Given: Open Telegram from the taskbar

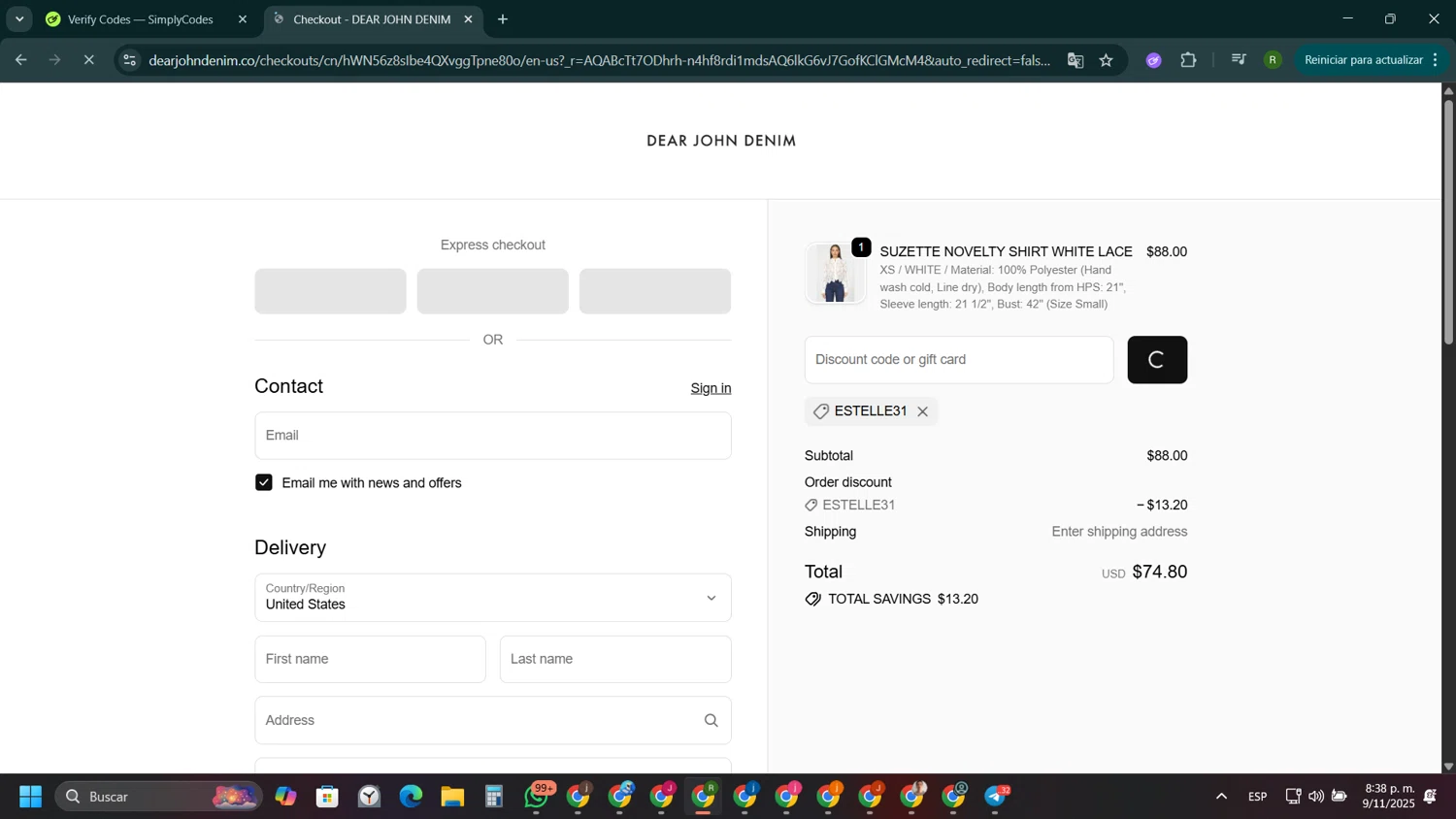Looking at the screenshot, I should [x=997, y=797].
